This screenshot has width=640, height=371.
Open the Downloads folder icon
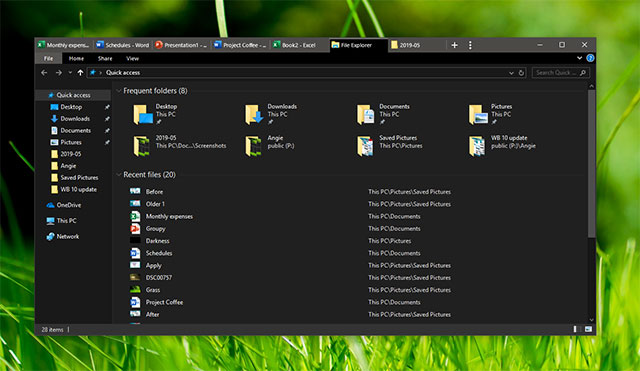[253, 114]
